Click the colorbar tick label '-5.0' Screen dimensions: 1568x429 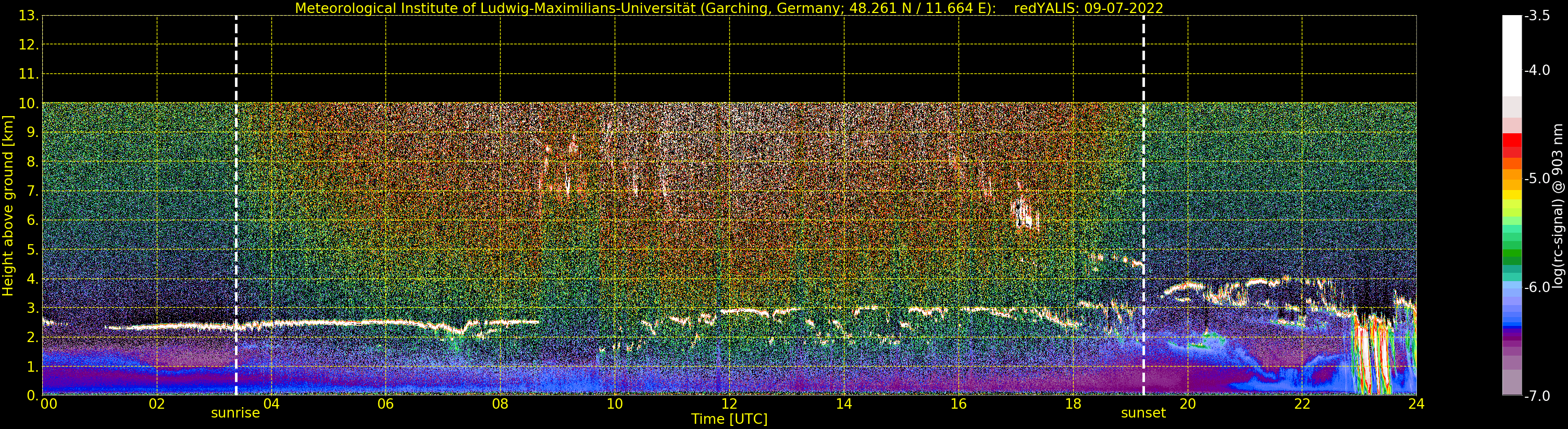(1537, 179)
